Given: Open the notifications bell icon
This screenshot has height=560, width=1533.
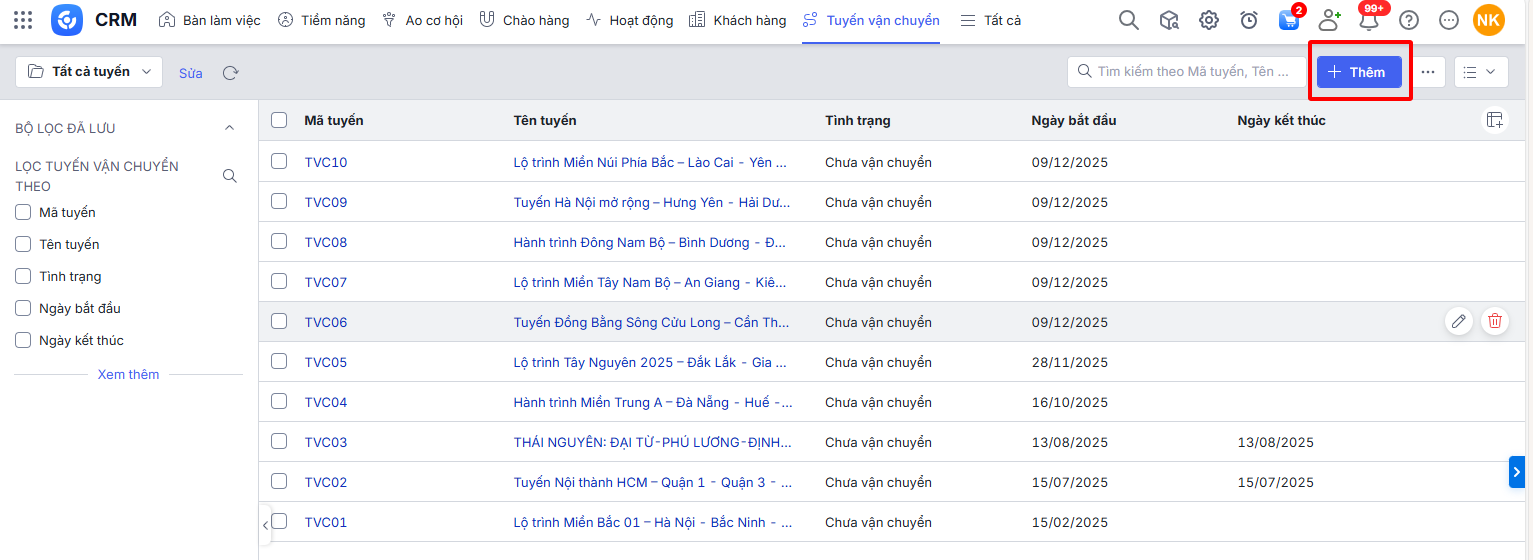Looking at the screenshot, I should point(1369,20).
